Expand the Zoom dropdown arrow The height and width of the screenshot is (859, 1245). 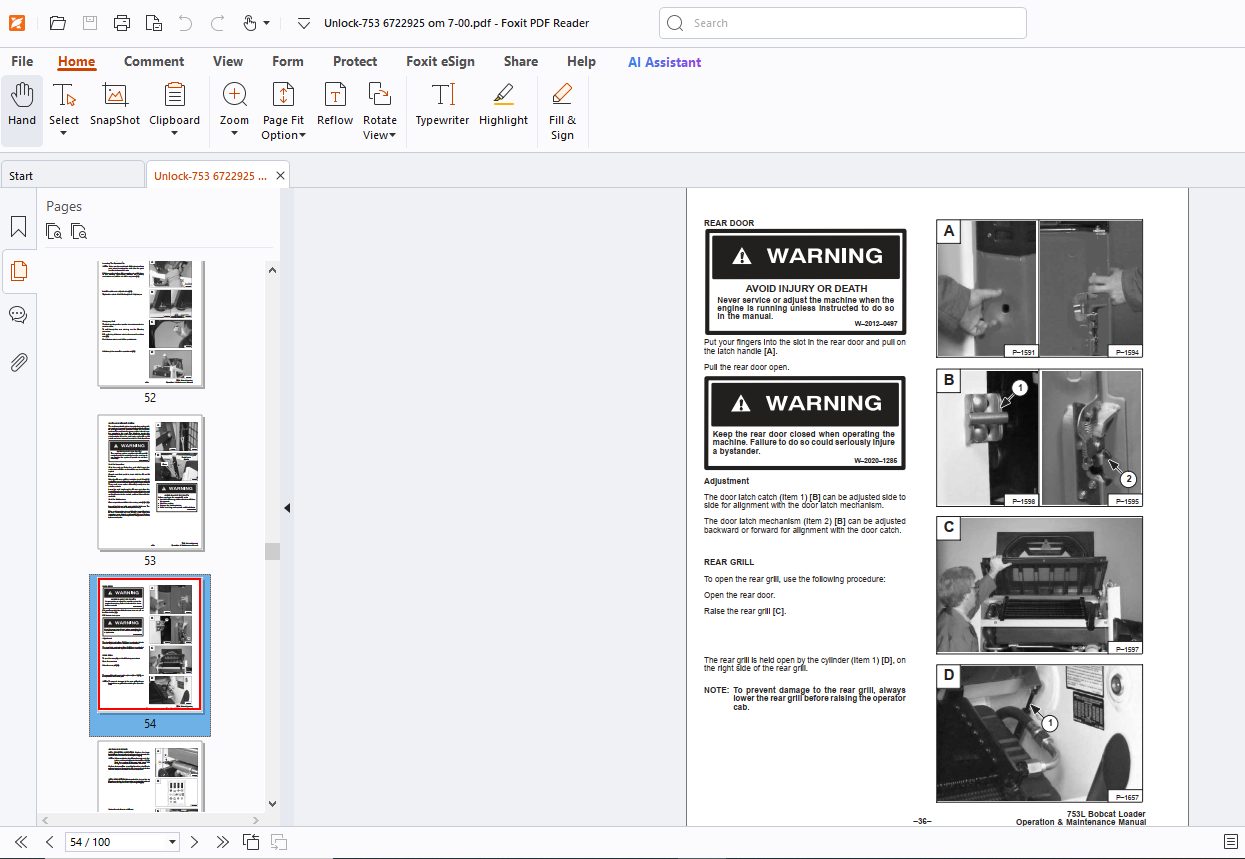(234, 133)
